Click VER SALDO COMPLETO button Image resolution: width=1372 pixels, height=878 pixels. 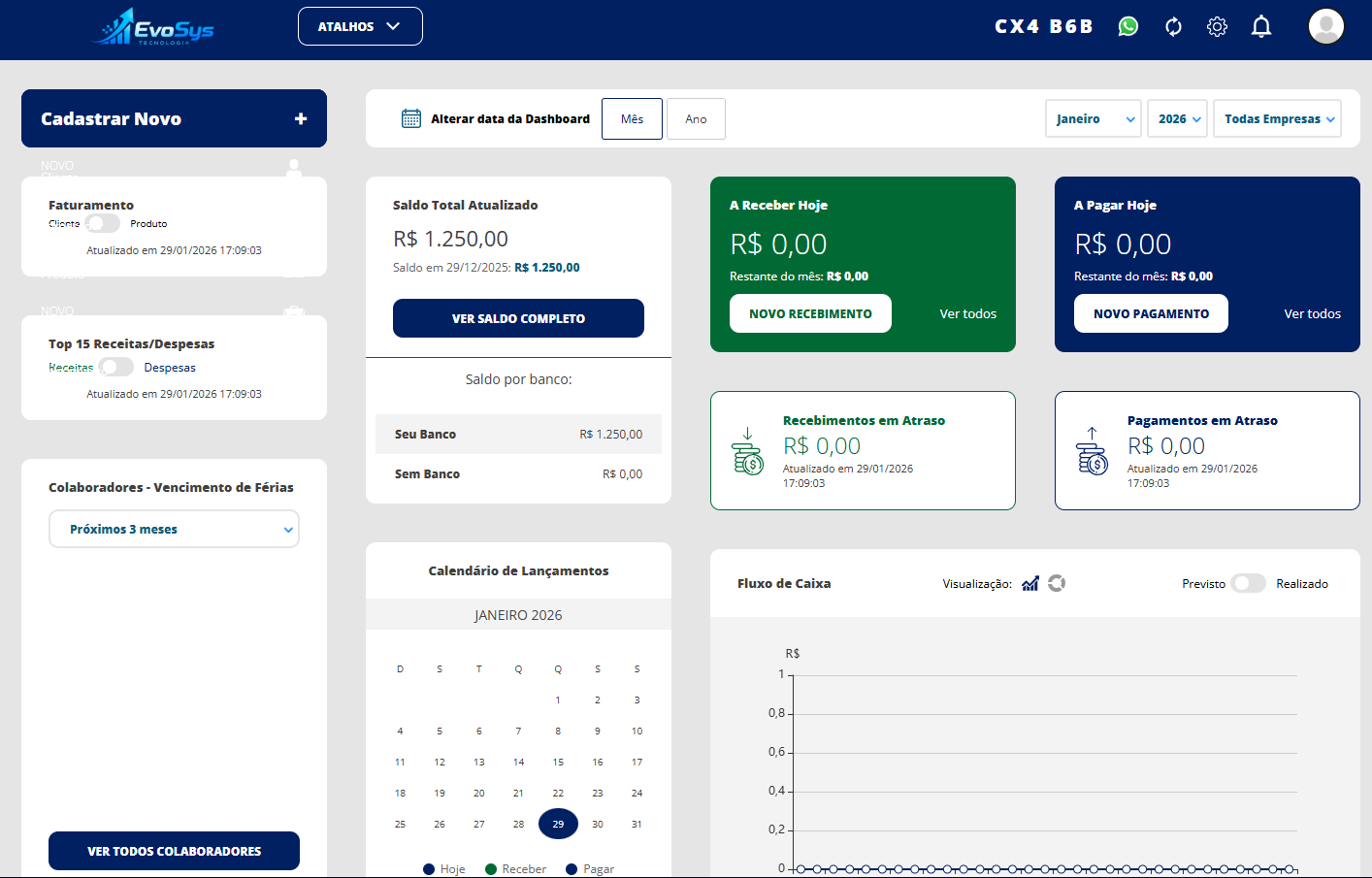518,317
